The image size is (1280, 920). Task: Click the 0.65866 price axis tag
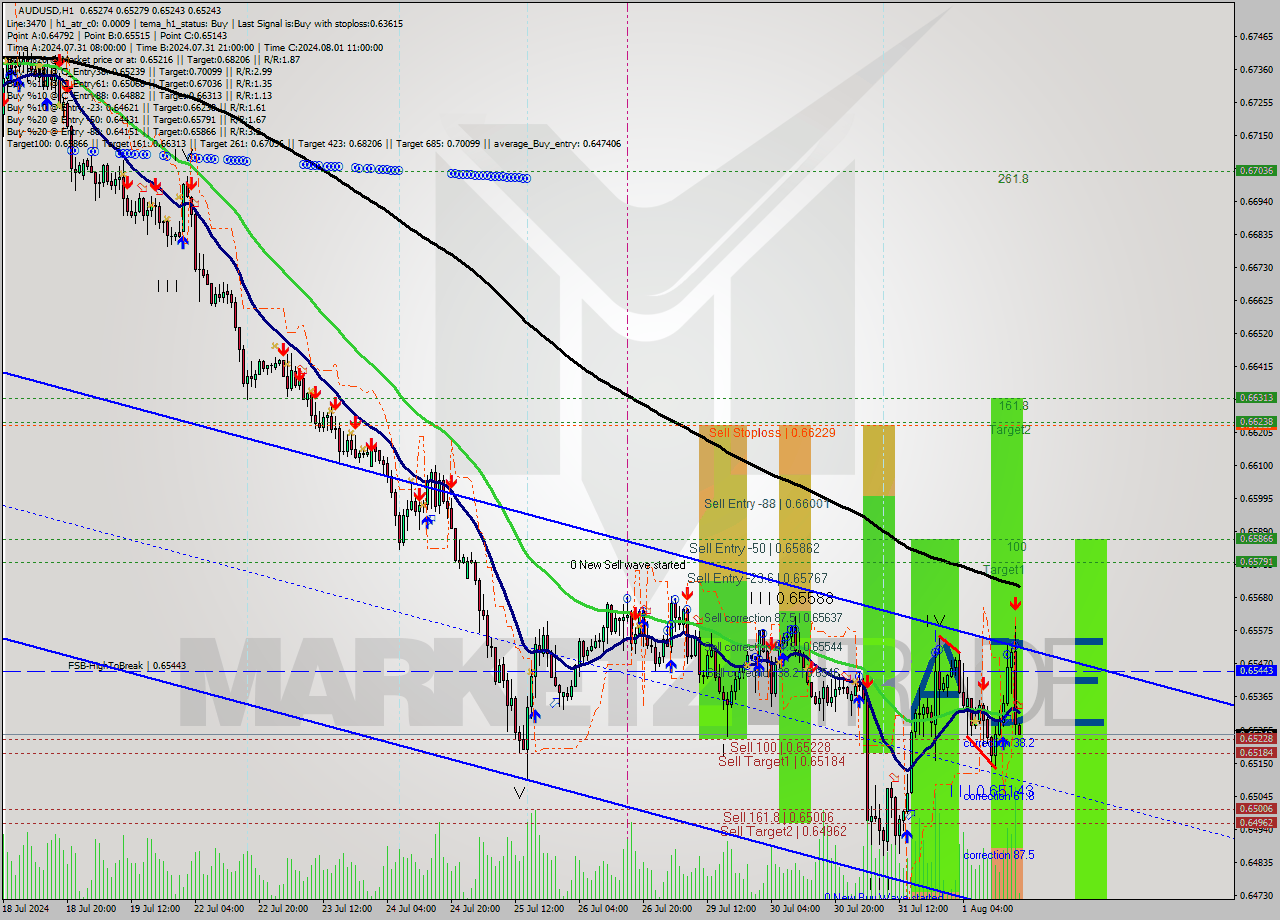coord(1256,539)
